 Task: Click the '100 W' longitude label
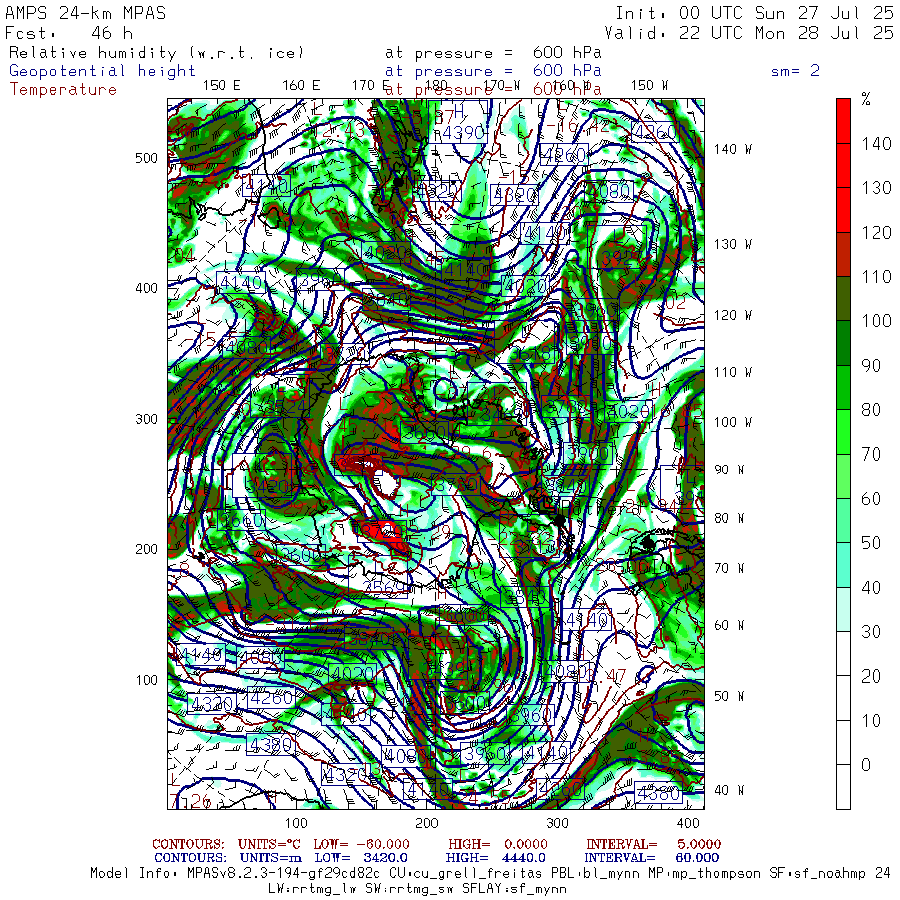pos(732,422)
